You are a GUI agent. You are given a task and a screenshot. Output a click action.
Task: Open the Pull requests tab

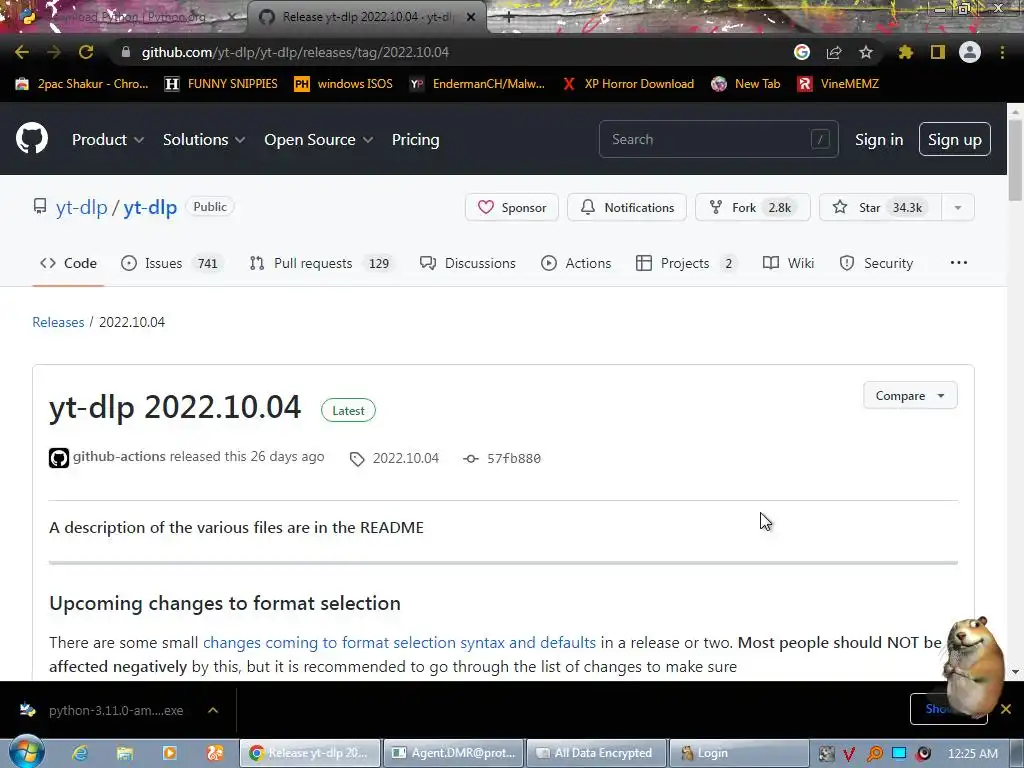321,263
